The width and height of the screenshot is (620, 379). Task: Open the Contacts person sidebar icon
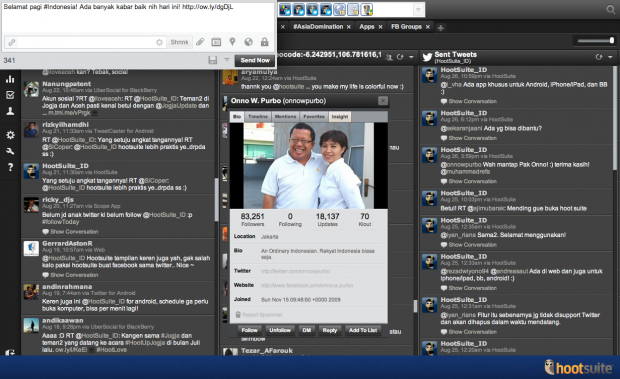(10, 111)
